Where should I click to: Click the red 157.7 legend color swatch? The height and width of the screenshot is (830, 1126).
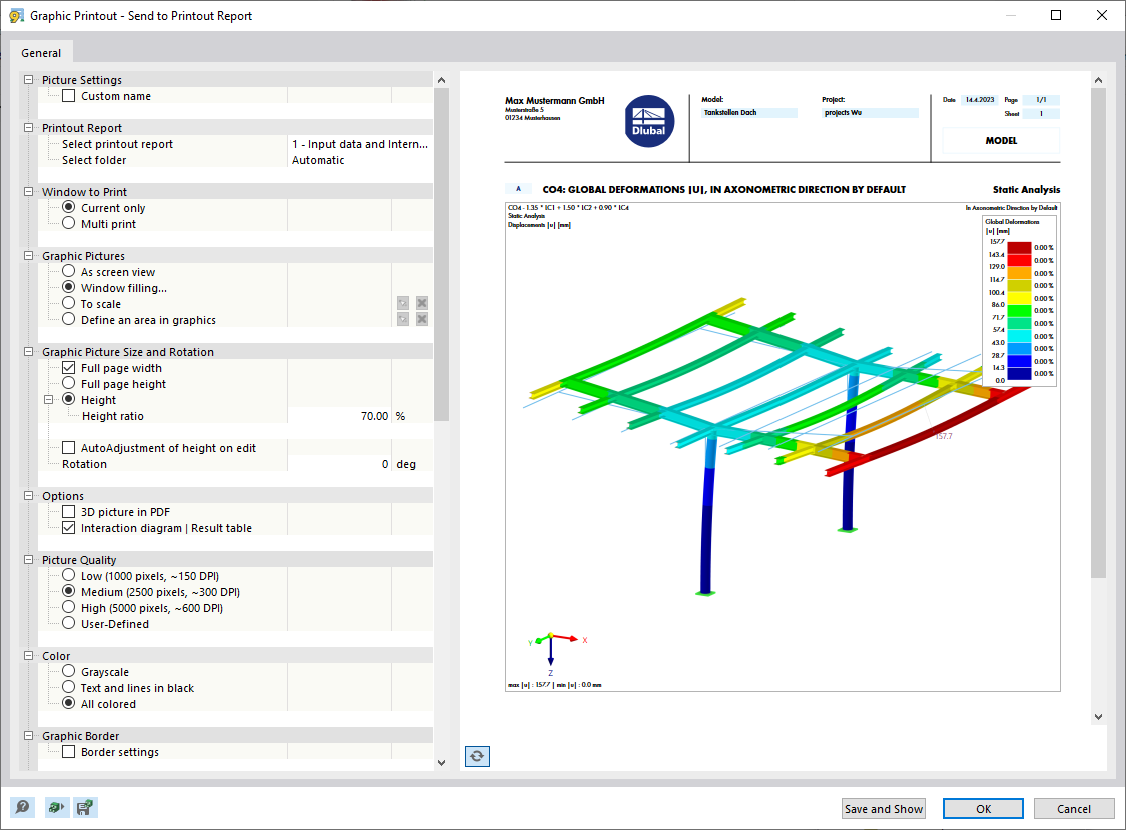(x=1019, y=248)
